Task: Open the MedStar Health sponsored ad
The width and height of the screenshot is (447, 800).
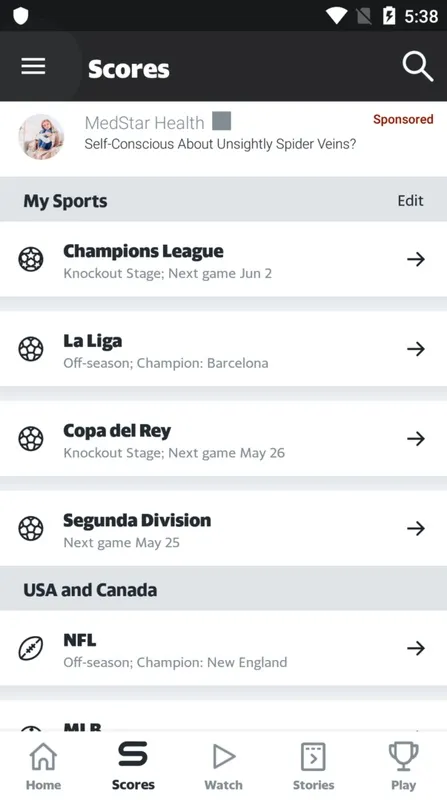Action: pos(224,139)
